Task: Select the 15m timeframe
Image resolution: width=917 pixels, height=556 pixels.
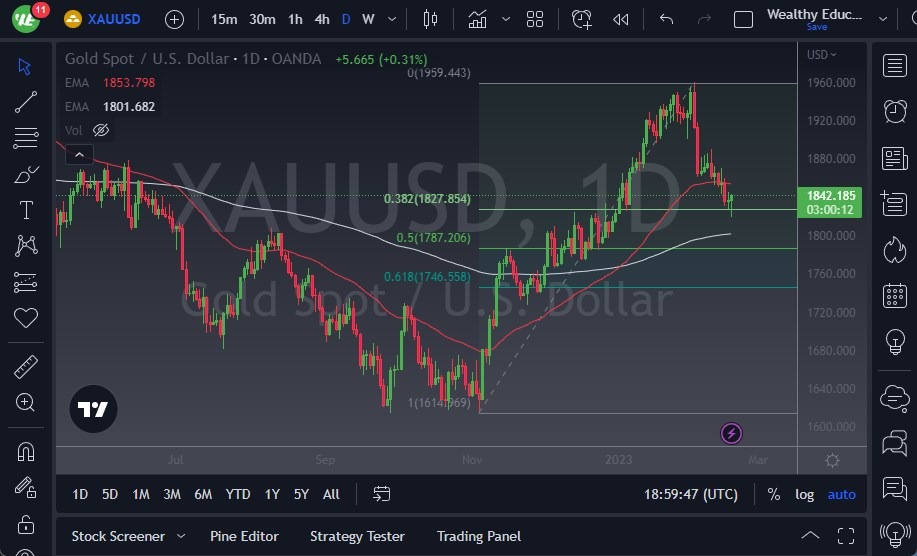Action: [224, 19]
